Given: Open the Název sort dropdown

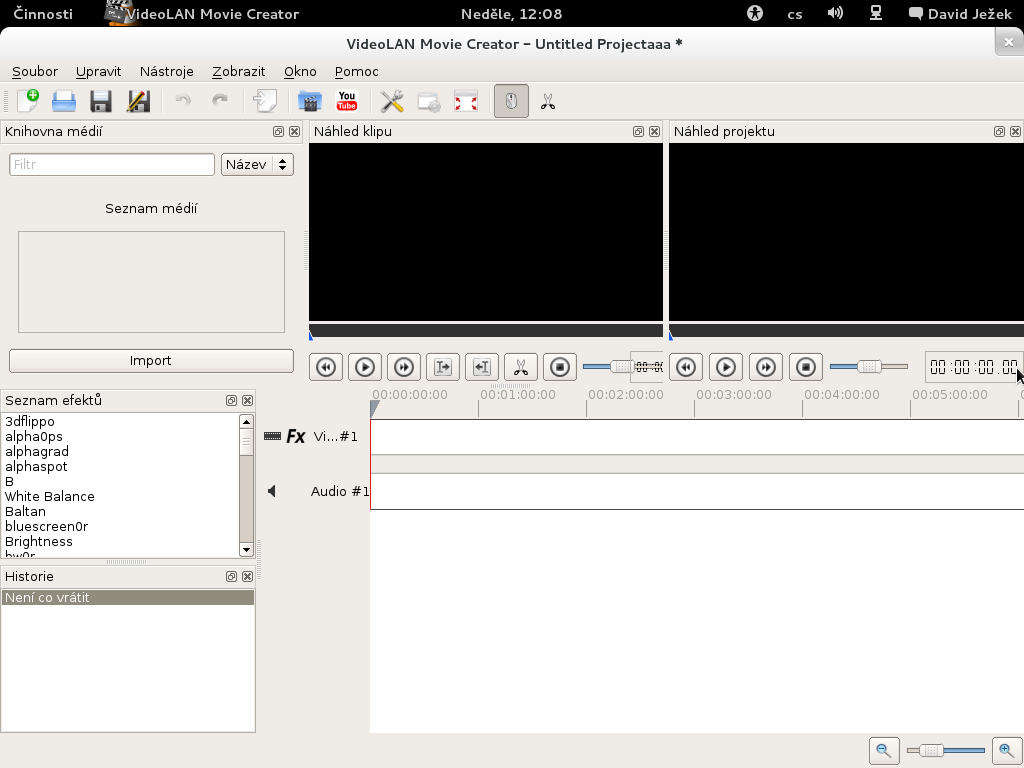Looking at the screenshot, I should [257, 165].
